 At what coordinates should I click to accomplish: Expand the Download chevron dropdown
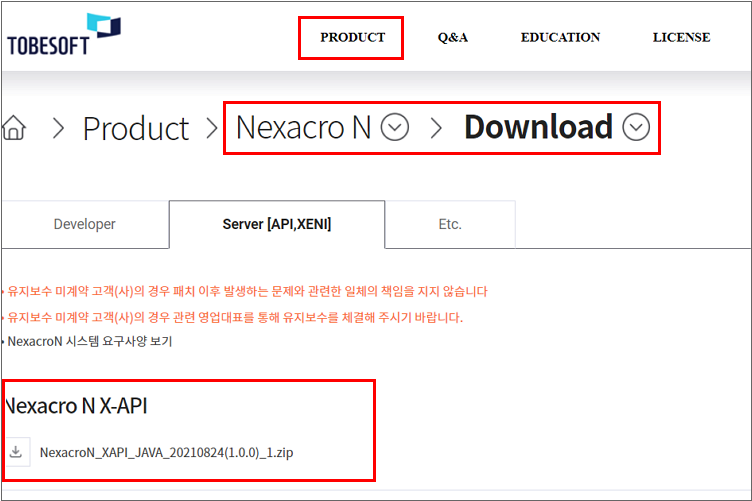click(636, 128)
